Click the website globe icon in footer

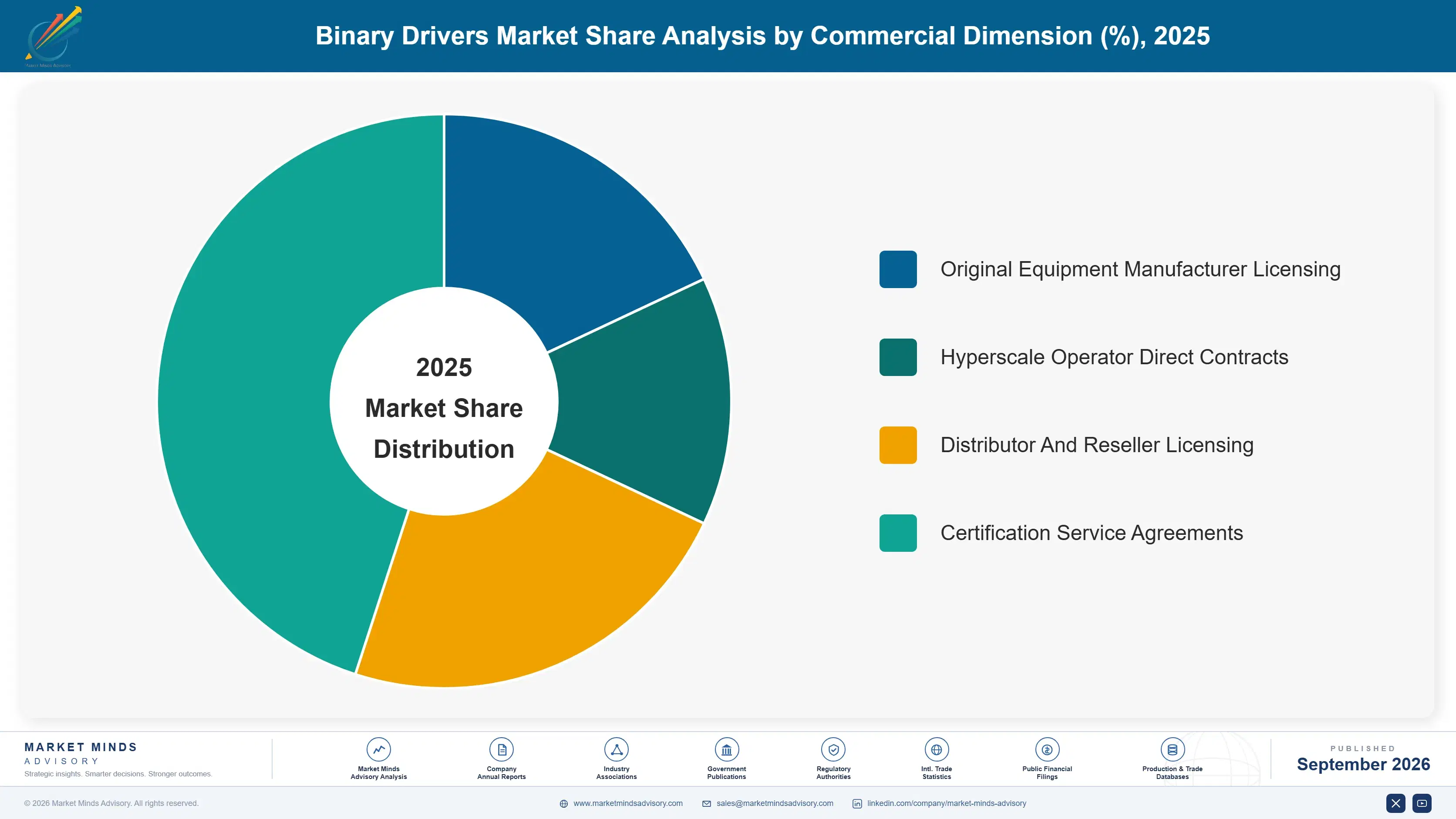563,804
